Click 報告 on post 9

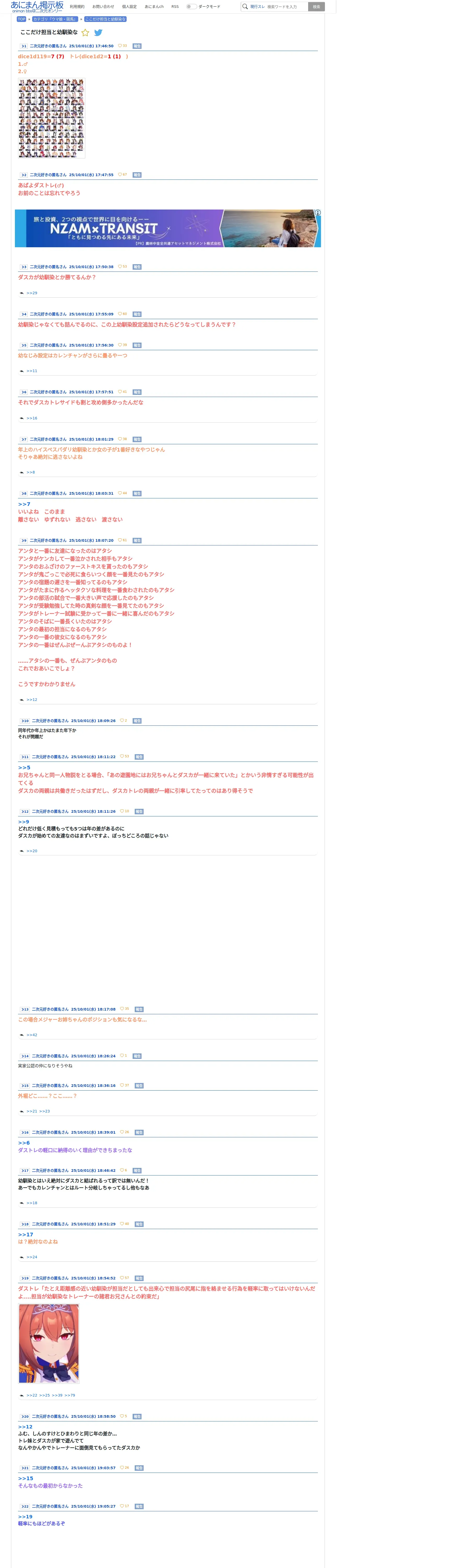pos(137,540)
